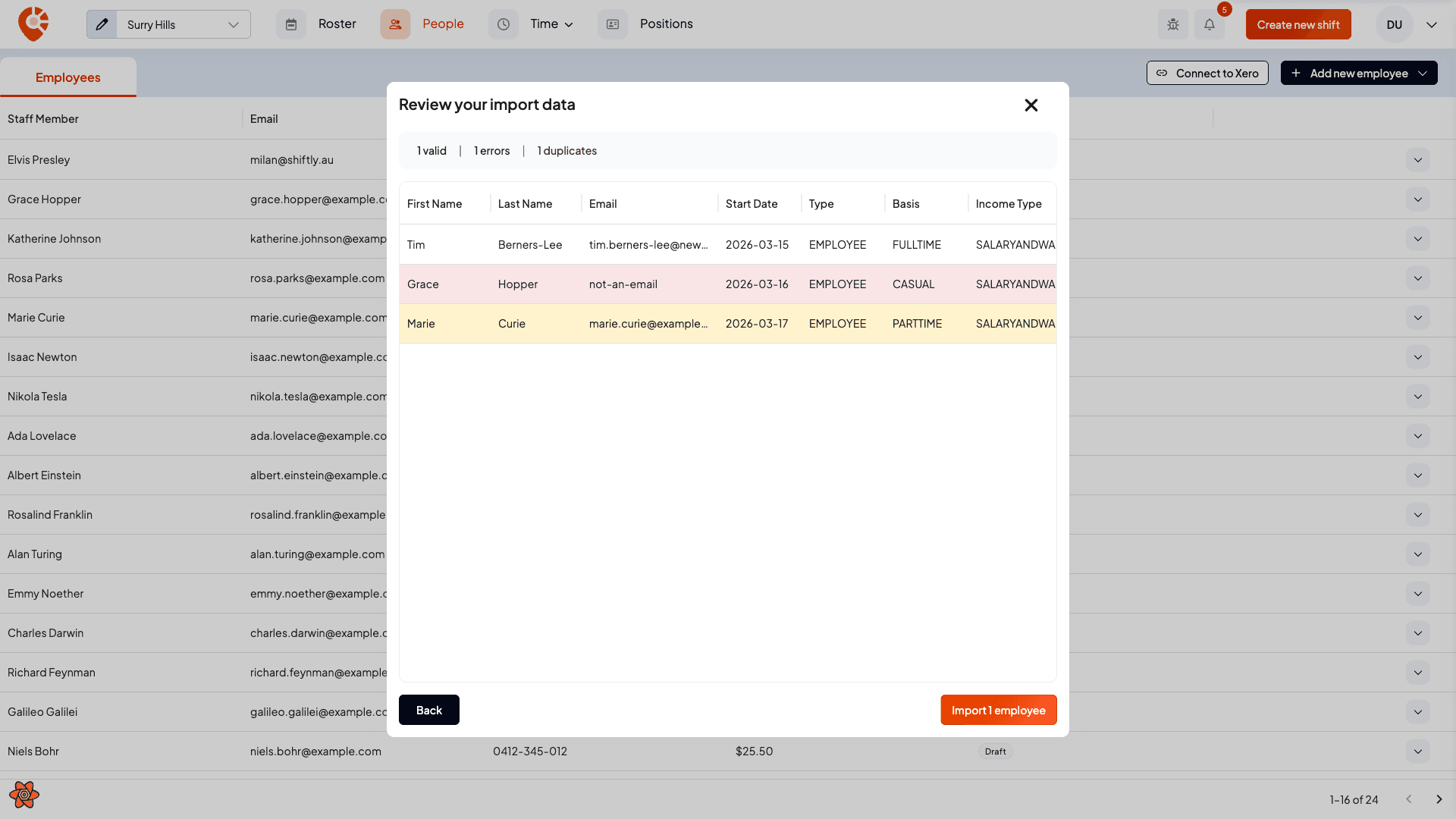Expand Alan Turing row chevron

1418,554
